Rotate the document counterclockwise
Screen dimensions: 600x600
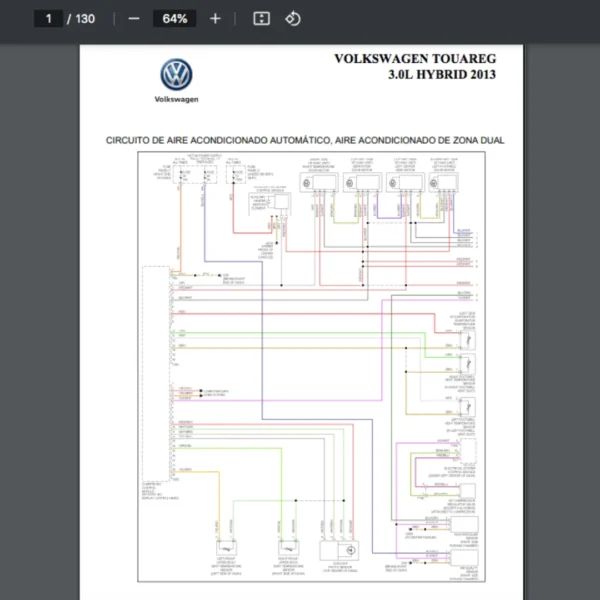click(293, 19)
